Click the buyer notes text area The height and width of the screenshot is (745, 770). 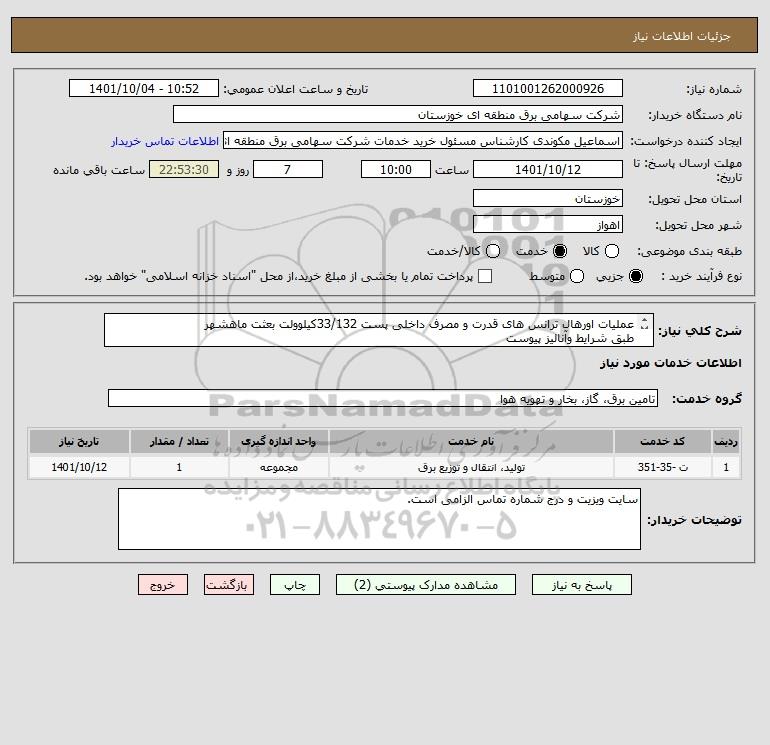379,519
